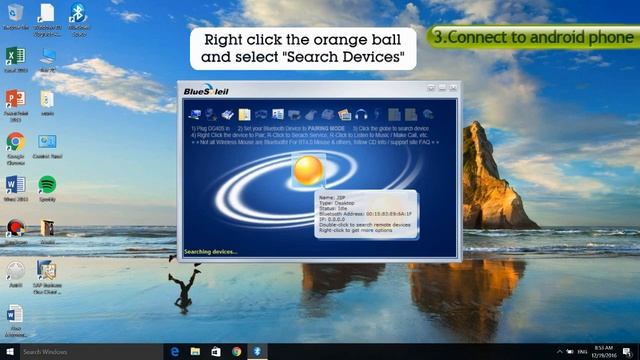Click the orange ball in BlueSoleil

(309, 170)
